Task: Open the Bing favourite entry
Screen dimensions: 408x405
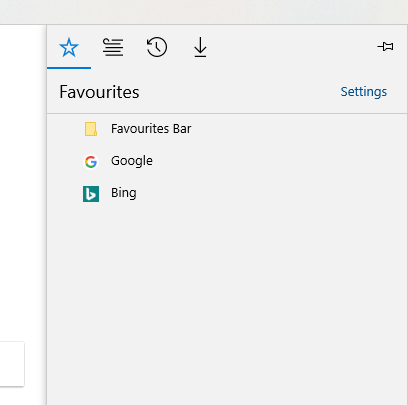Action: click(124, 193)
